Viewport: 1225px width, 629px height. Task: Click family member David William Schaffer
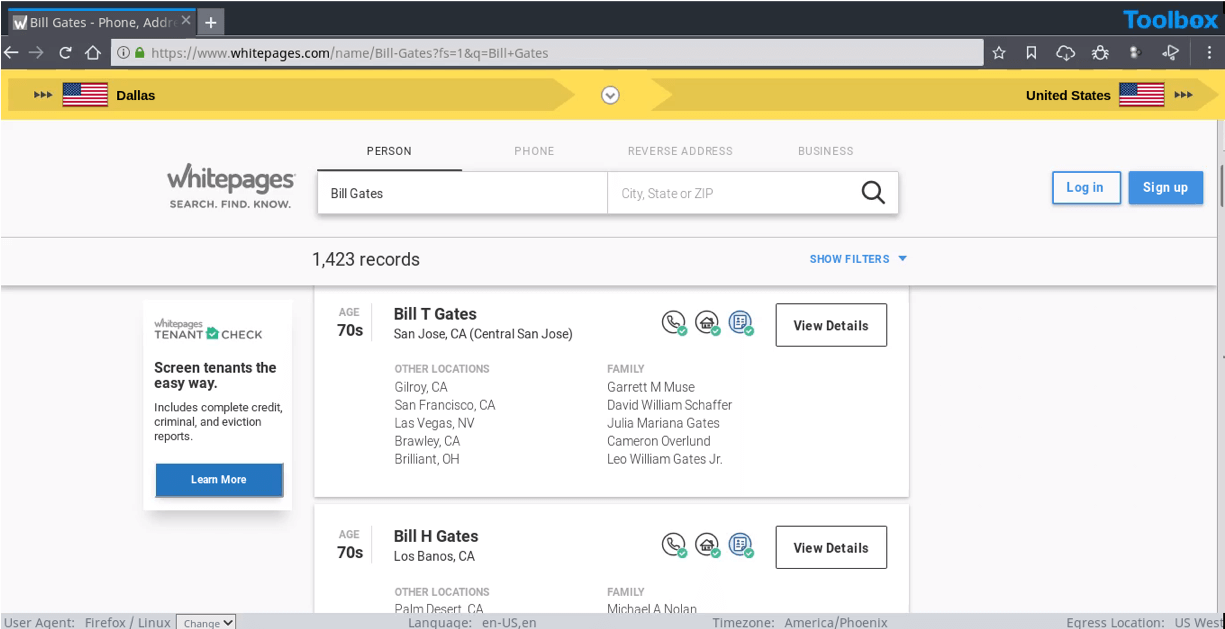pos(670,405)
